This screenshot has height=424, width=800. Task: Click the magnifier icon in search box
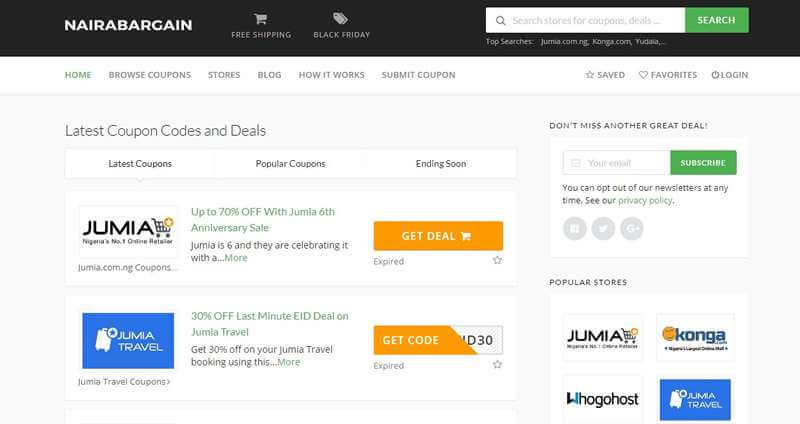(501, 20)
